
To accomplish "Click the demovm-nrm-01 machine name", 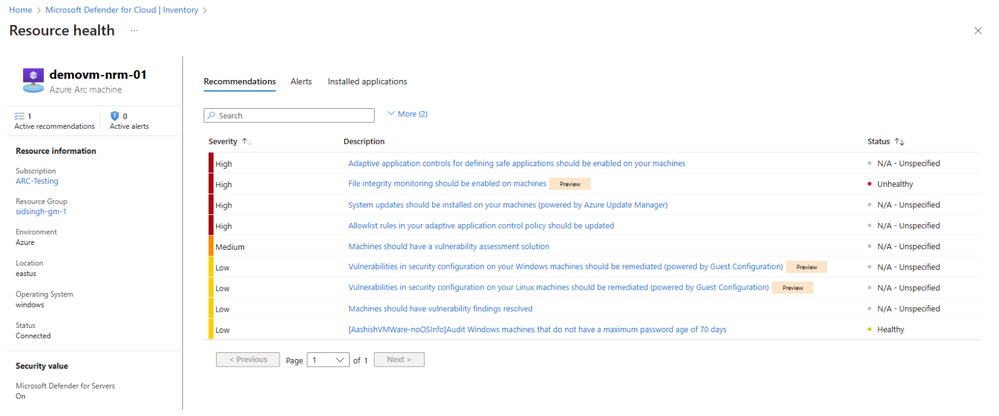I will tap(98, 75).
